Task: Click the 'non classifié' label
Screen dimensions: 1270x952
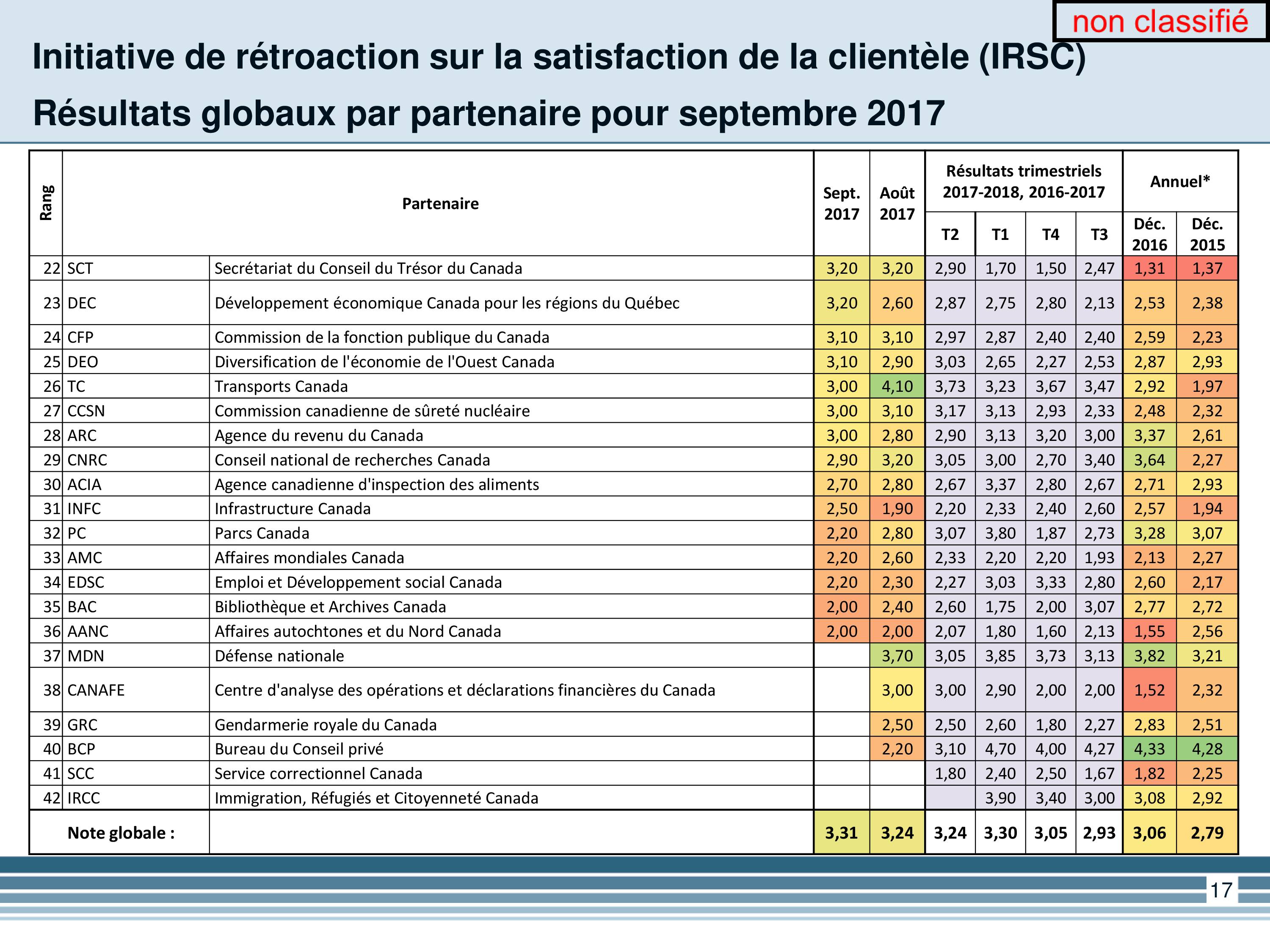Action: pyautogui.click(x=1160, y=22)
